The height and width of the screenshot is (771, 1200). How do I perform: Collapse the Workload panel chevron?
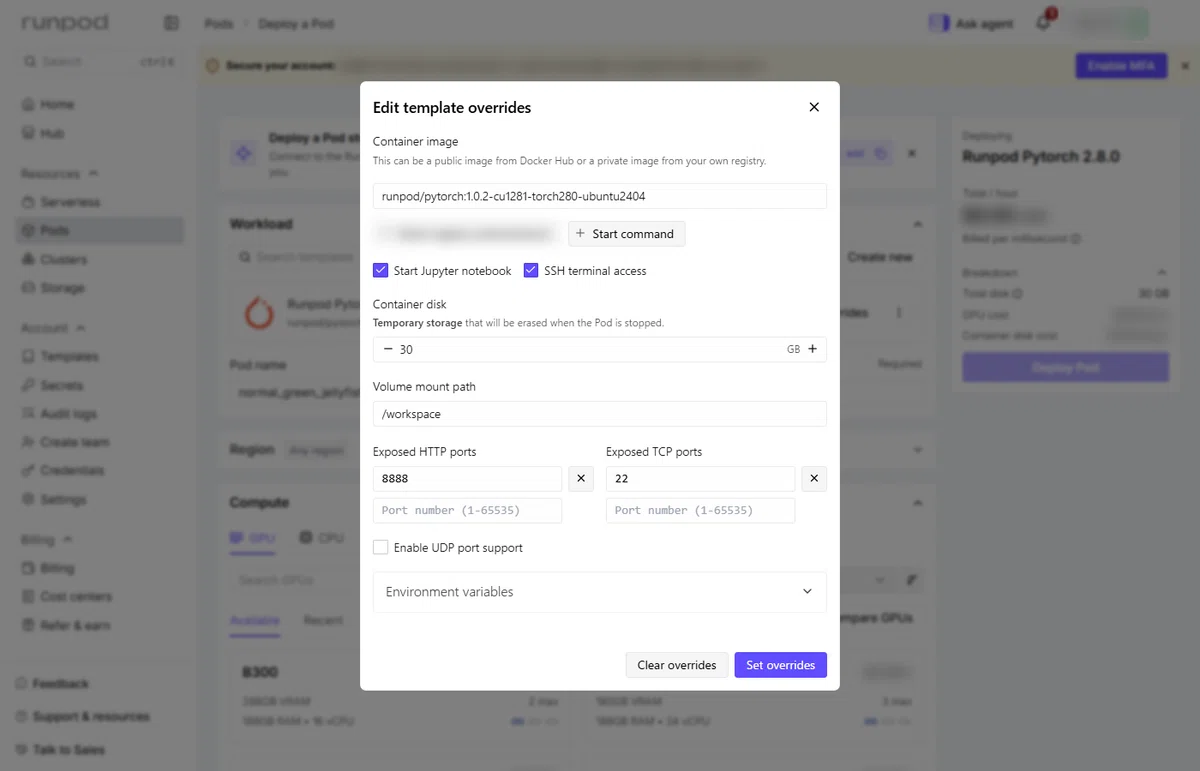[x=917, y=225]
